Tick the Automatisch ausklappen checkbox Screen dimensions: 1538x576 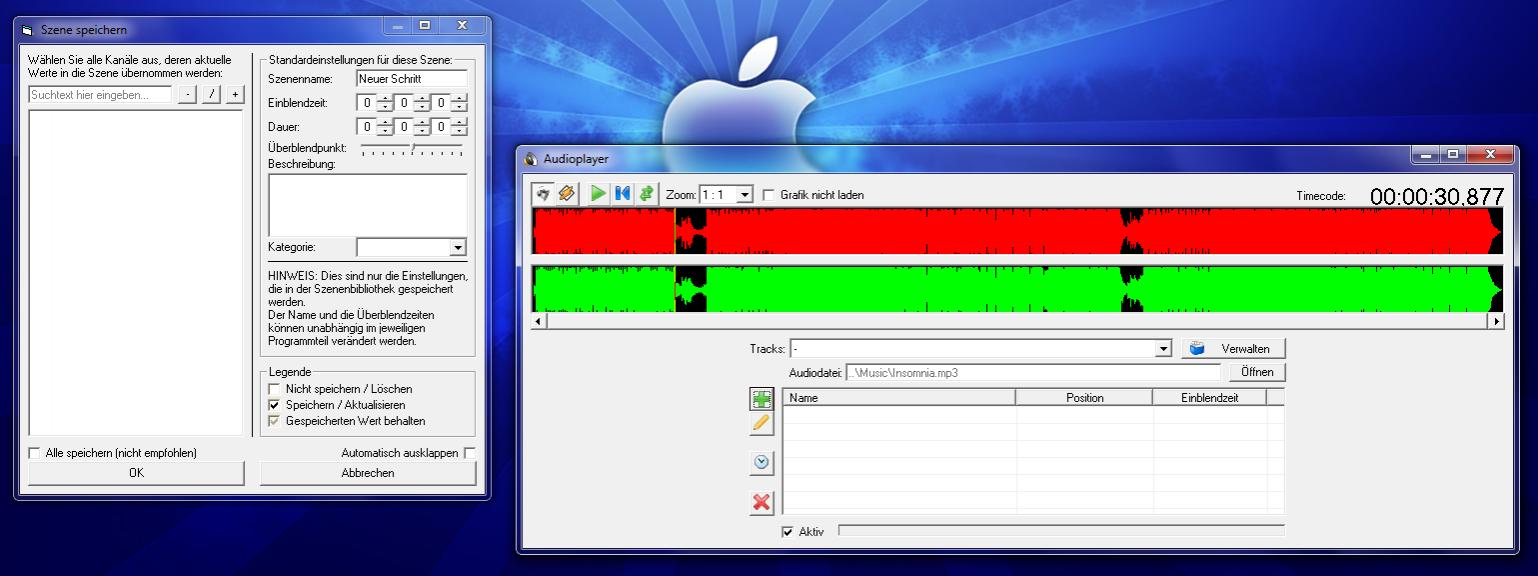(x=471, y=453)
